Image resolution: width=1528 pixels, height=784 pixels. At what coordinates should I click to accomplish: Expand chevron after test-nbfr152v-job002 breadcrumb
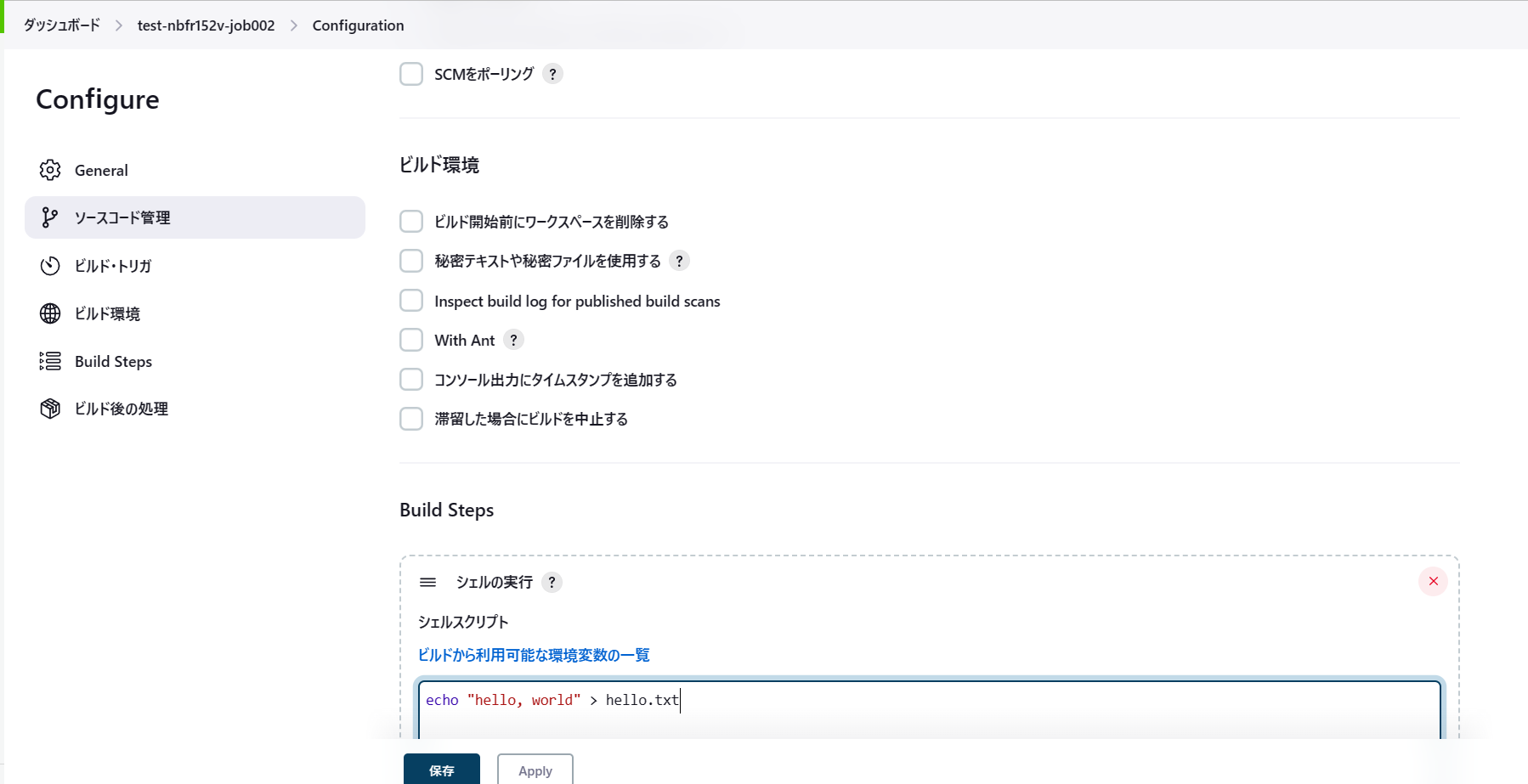tap(294, 25)
